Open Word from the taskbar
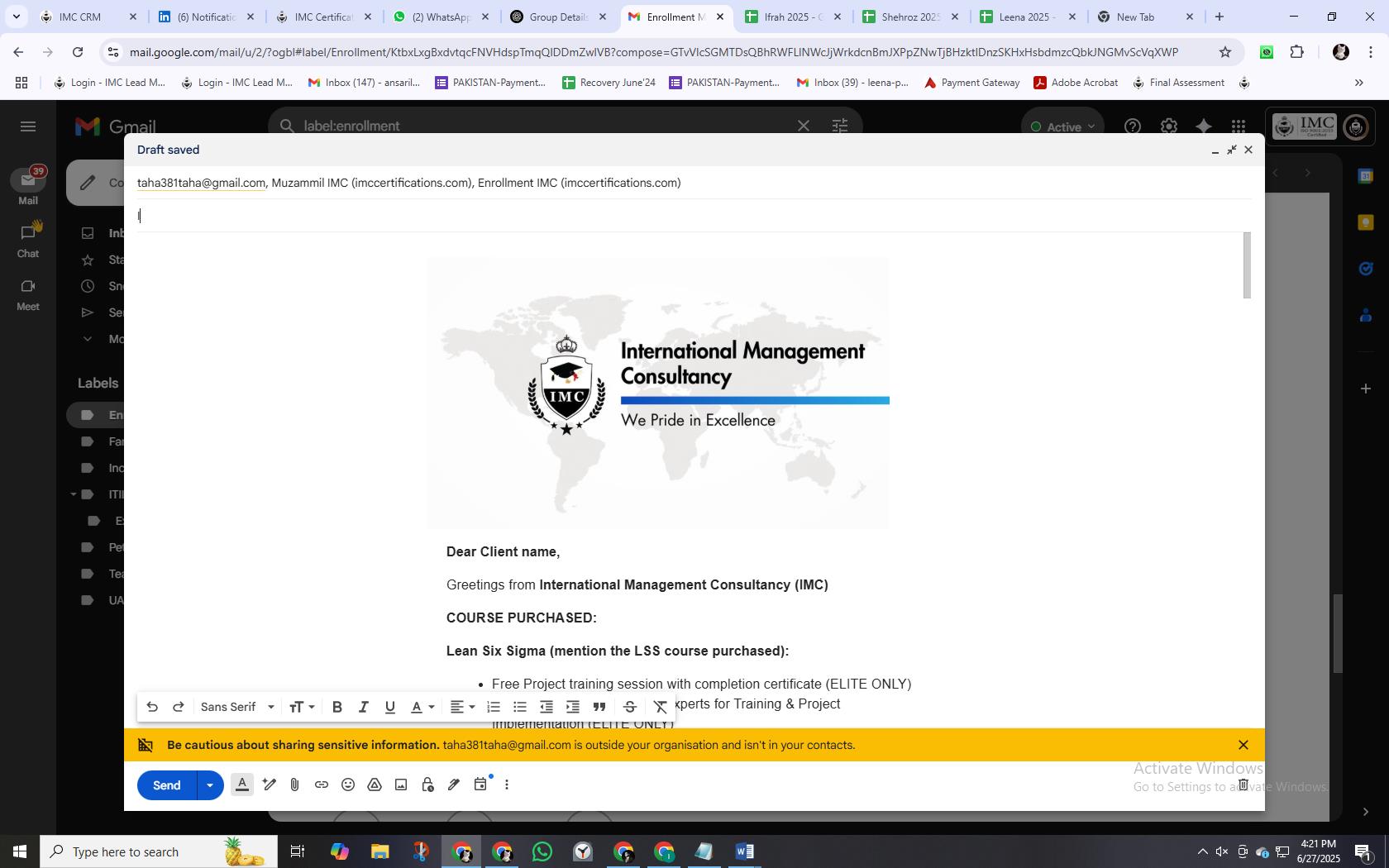The width and height of the screenshot is (1389, 868). pyautogui.click(x=744, y=851)
